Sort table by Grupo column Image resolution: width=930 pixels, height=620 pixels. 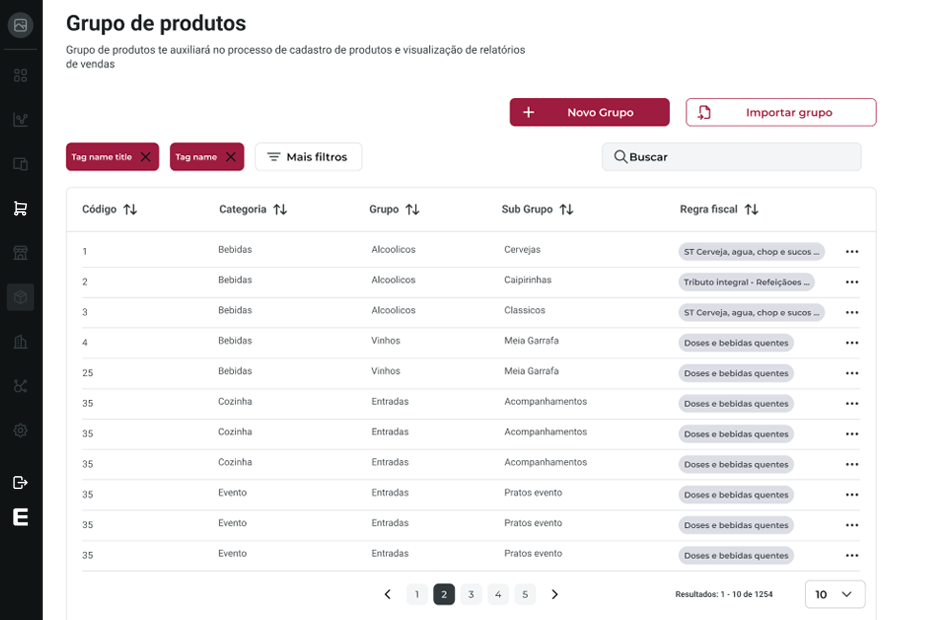413,209
